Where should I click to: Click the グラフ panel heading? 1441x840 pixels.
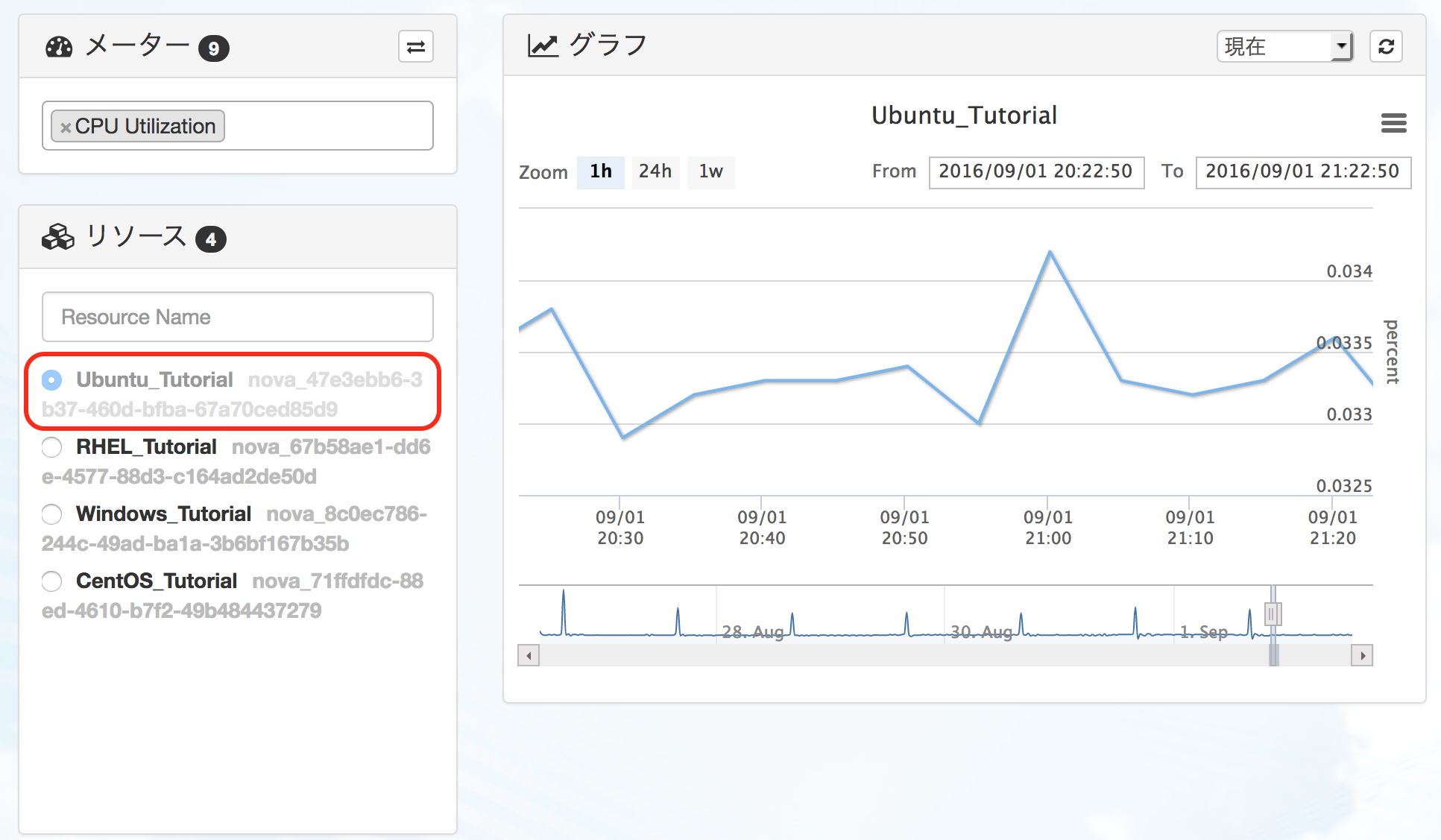click(x=608, y=45)
